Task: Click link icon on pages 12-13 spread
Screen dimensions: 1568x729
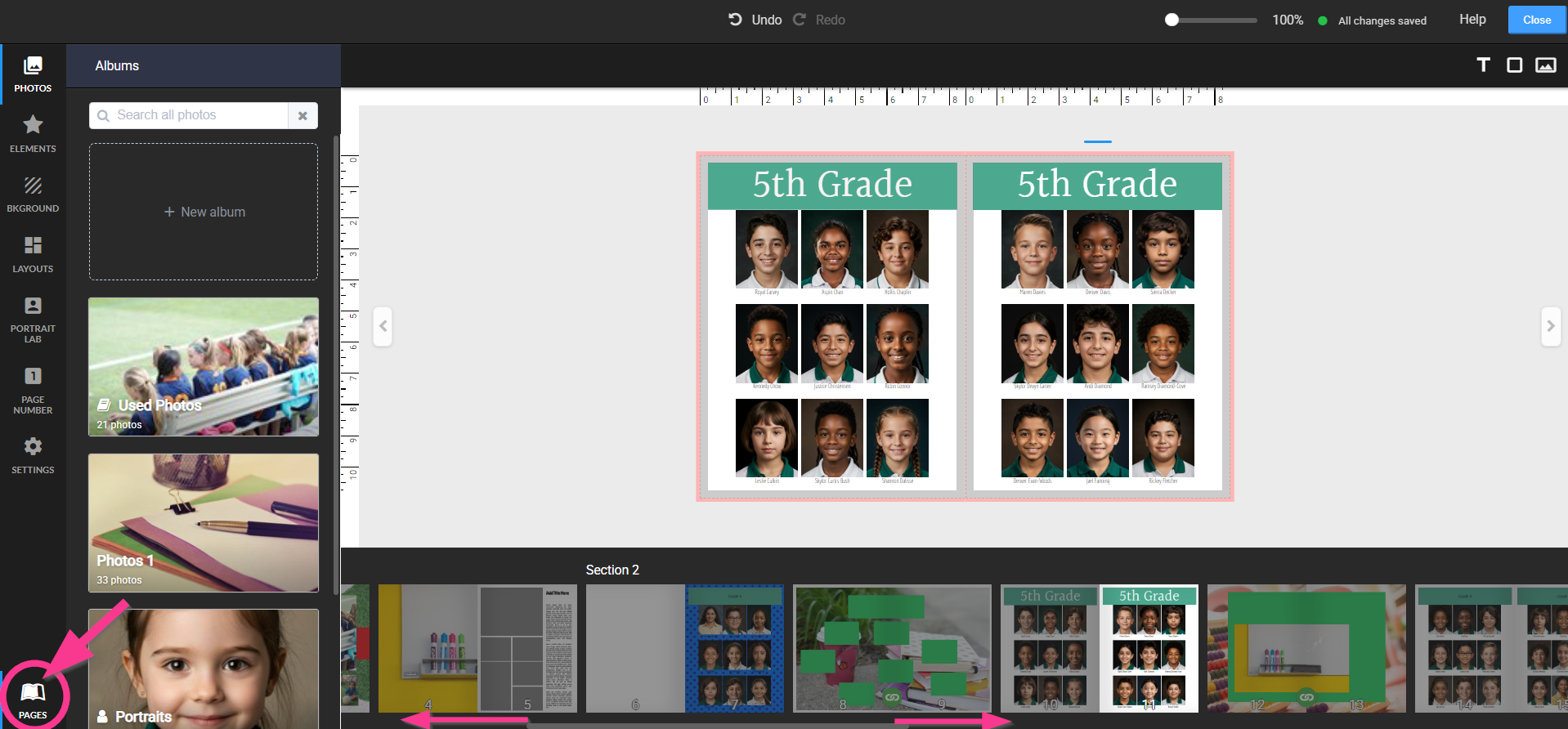Action: pyautogui.click(x=1306, y=698)
